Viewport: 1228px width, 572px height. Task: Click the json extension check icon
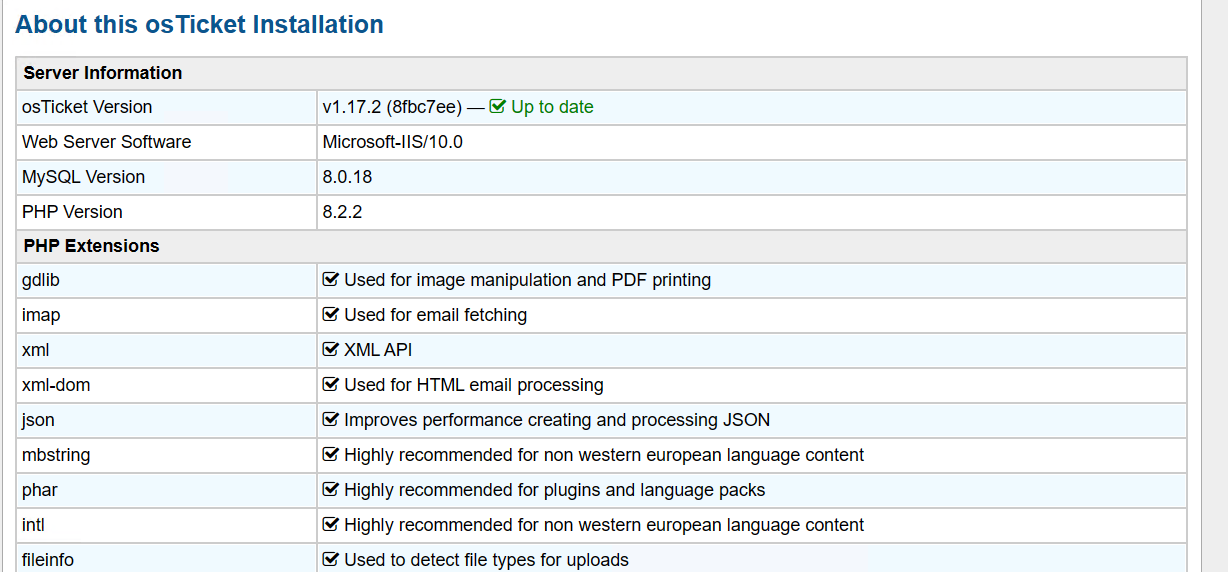(x=331, y=420)
